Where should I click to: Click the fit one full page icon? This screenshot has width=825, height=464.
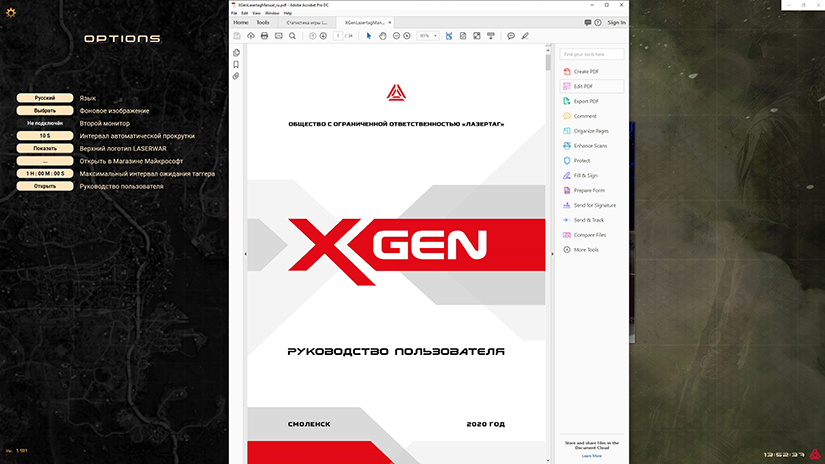[x=462, y=36]
